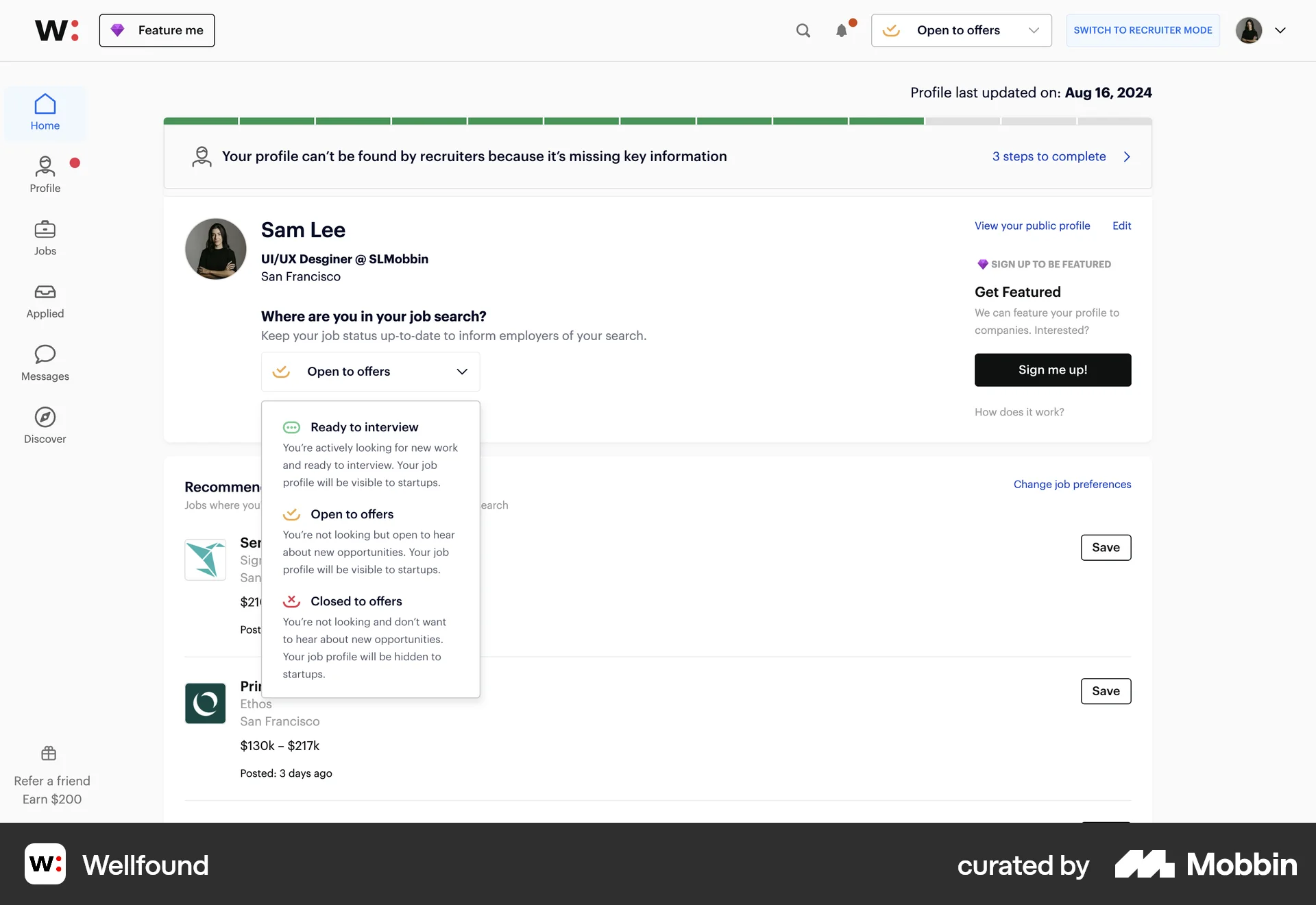View Messages using the chat bubble icon
This screenshot has width=1316, height=905.
pyautogui.click(x=45, y=363)
